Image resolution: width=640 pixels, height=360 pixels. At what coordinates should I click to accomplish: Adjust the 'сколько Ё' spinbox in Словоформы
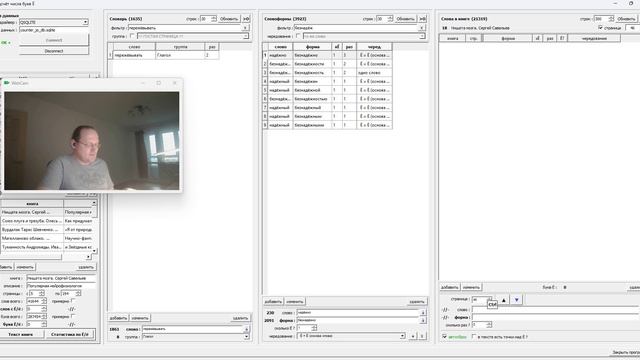(x=307, y=328)
